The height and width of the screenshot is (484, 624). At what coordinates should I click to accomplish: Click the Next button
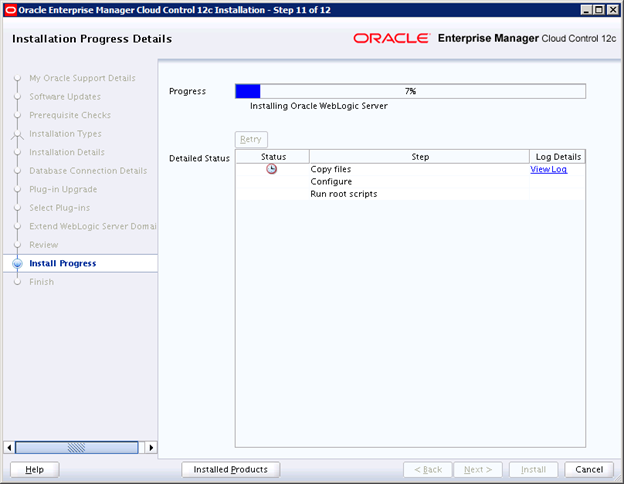pos(478,470)
